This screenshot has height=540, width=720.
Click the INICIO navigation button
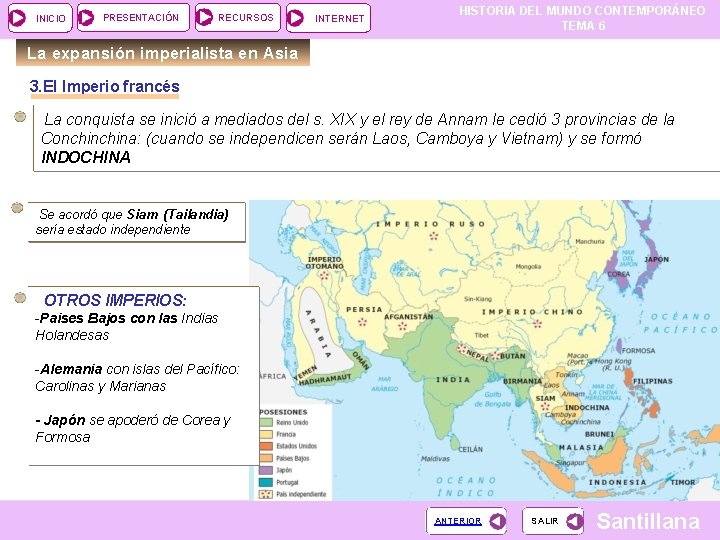(40, 18)
